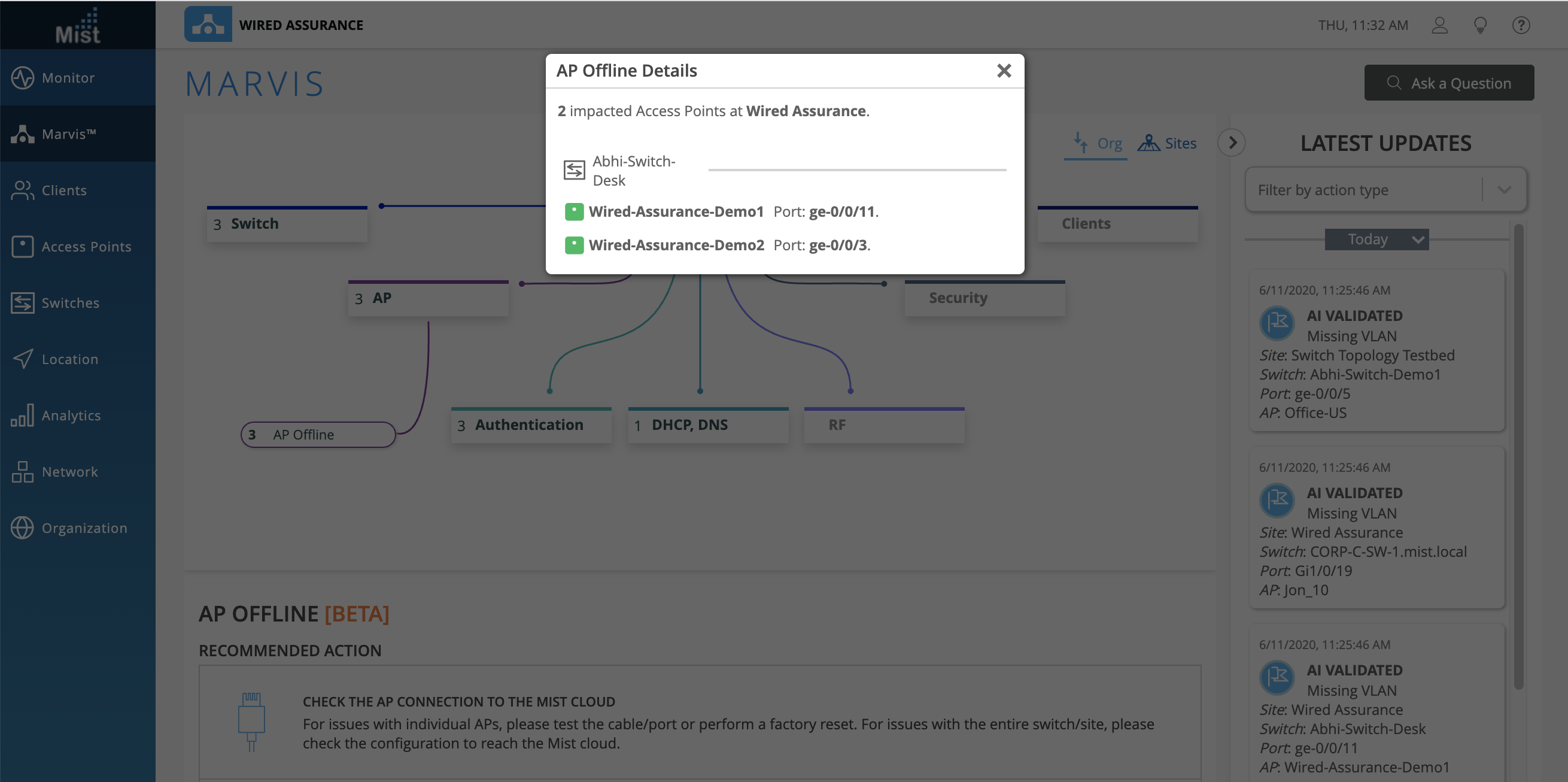Open the help question mark icon
The width and height of the screenshot is (1568, 782).
pyautogui.click(x=1521, y=25)
